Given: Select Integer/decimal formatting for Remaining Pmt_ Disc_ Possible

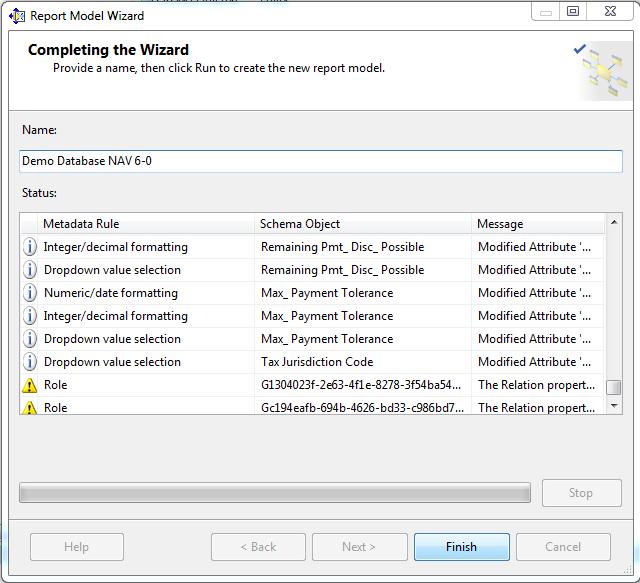Looking at the screenshot, I should click(x=116, y=247).
